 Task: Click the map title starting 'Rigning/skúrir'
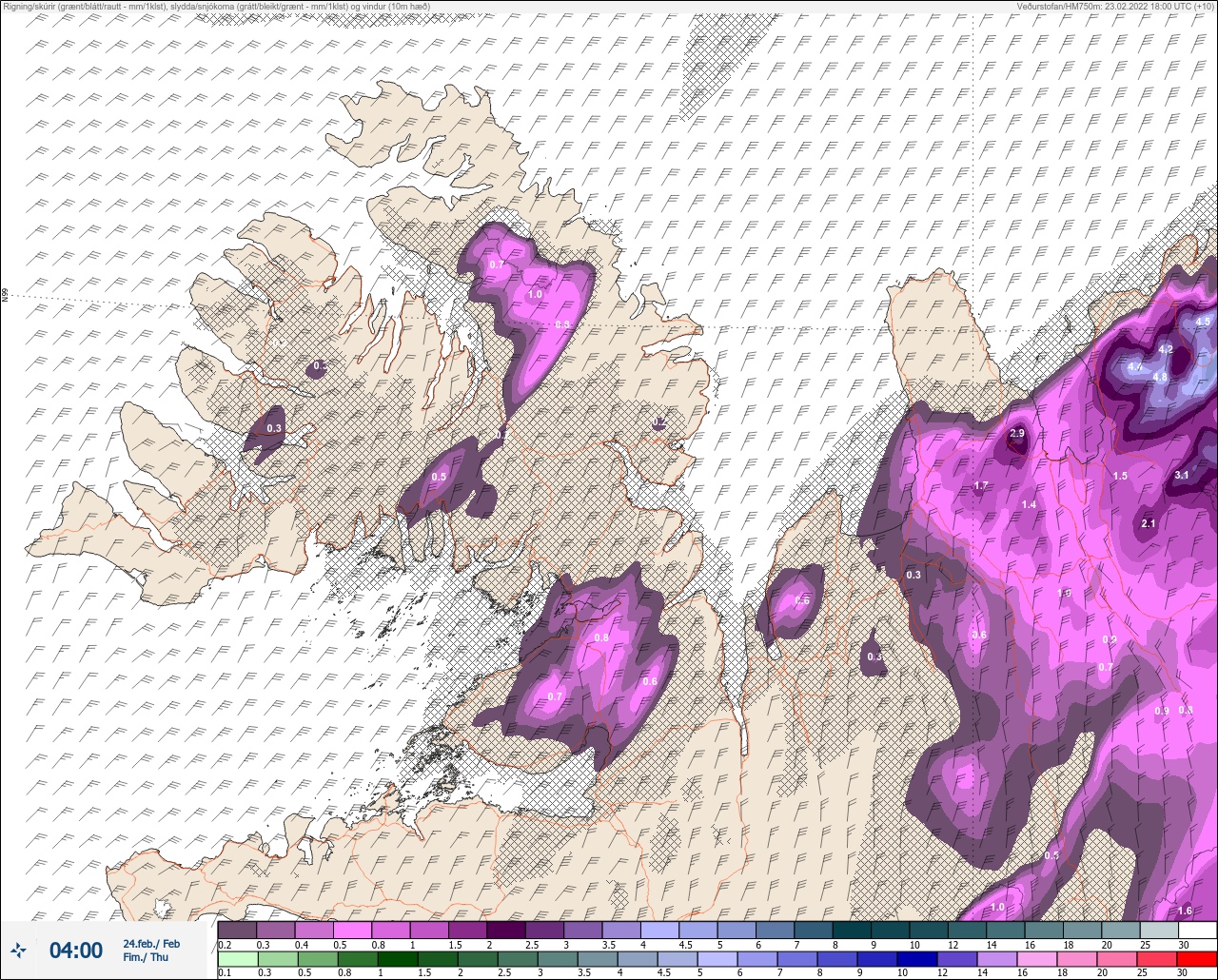point(216,7)
